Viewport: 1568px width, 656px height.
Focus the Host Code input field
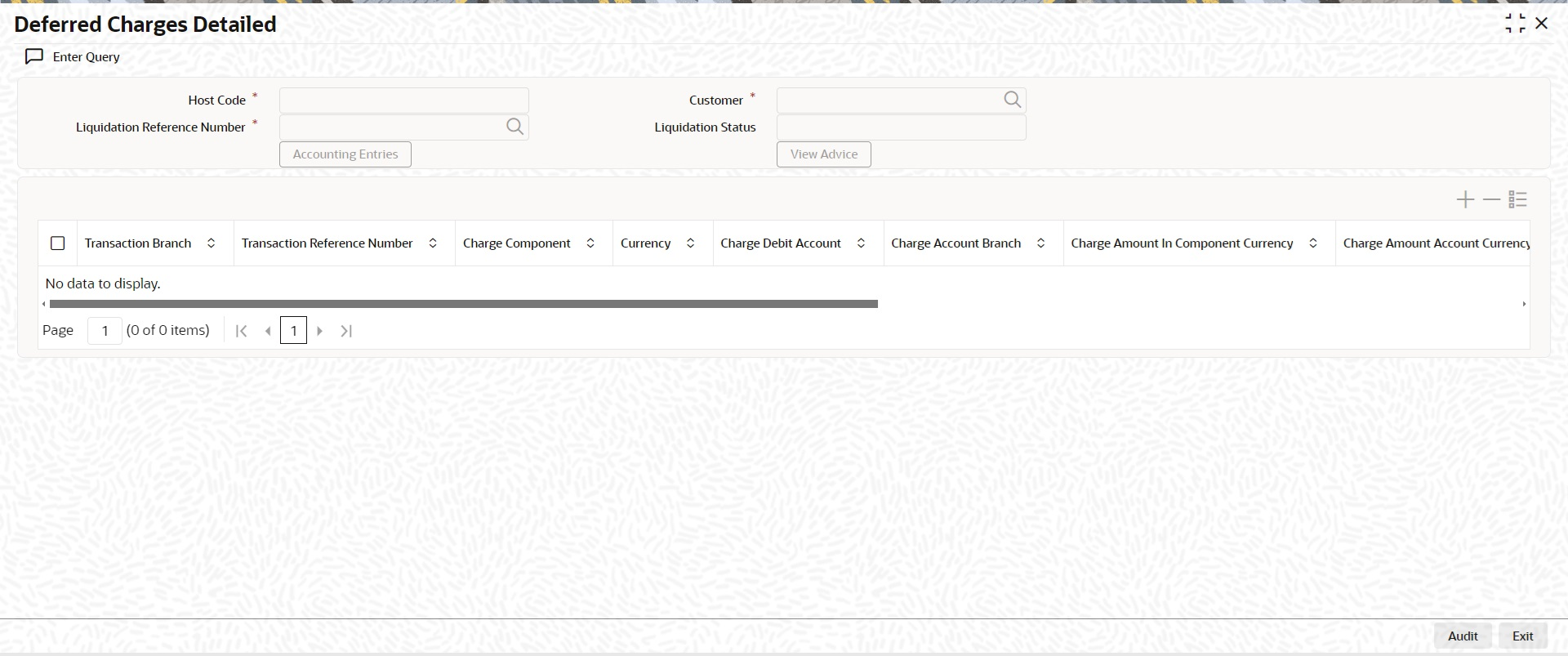tap(404, 100)
